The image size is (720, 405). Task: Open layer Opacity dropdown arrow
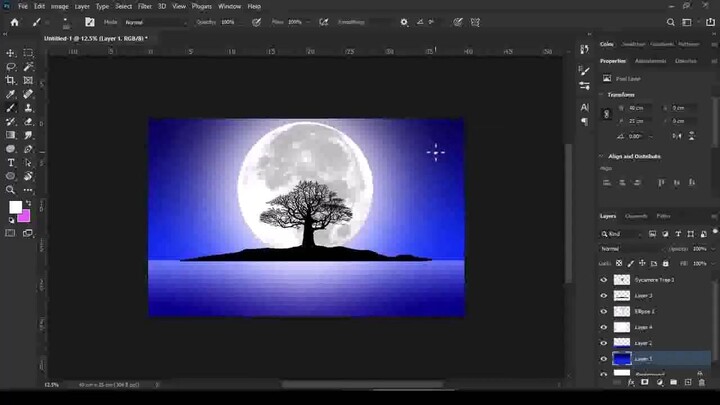click(x=713, y=249)
